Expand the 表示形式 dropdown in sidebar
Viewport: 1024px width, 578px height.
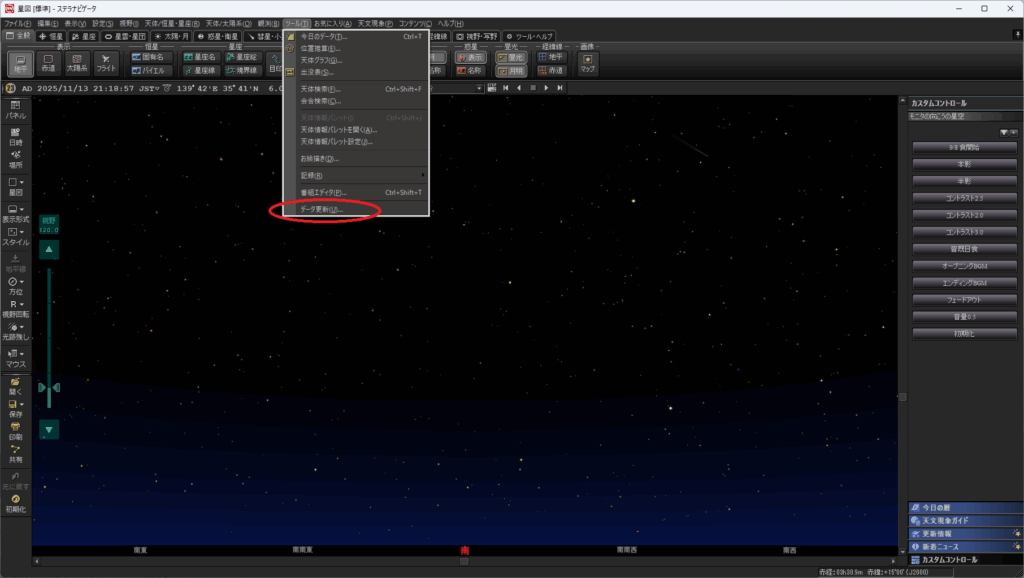[x=15, y=213]
